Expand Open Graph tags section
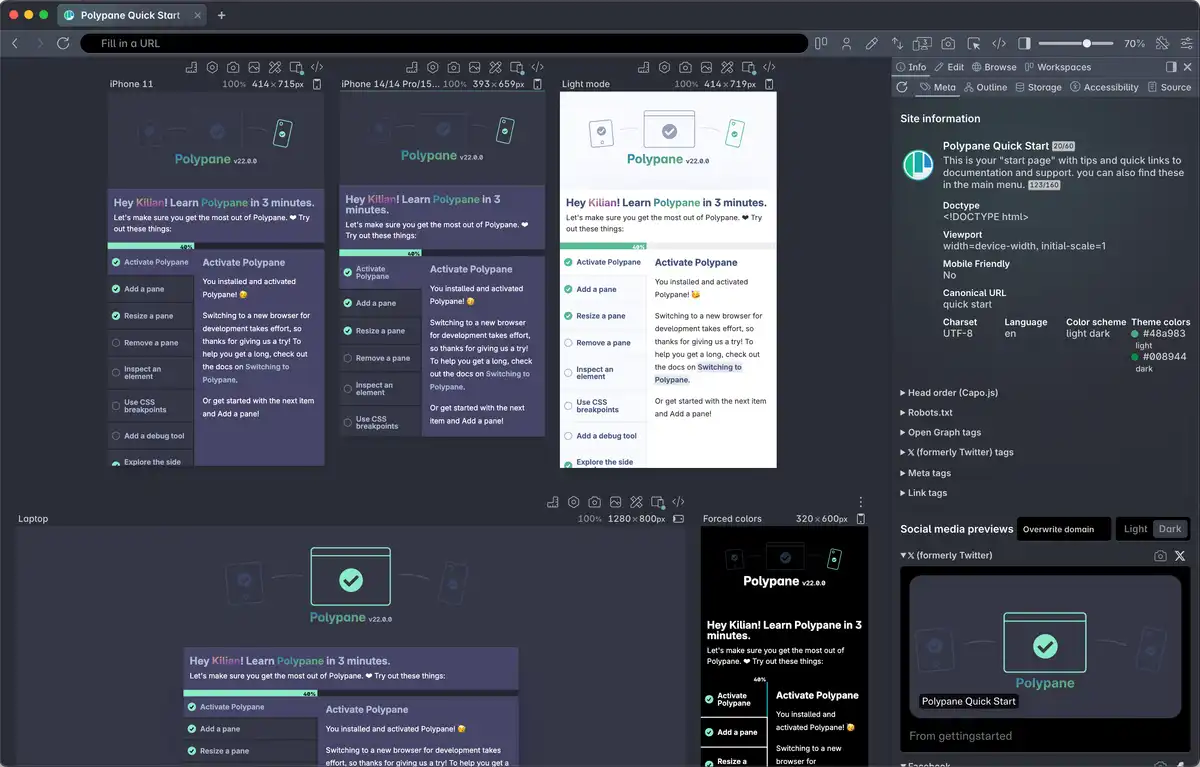The image size is (1200, 767). pyautogui.click(x=940, y=433)
